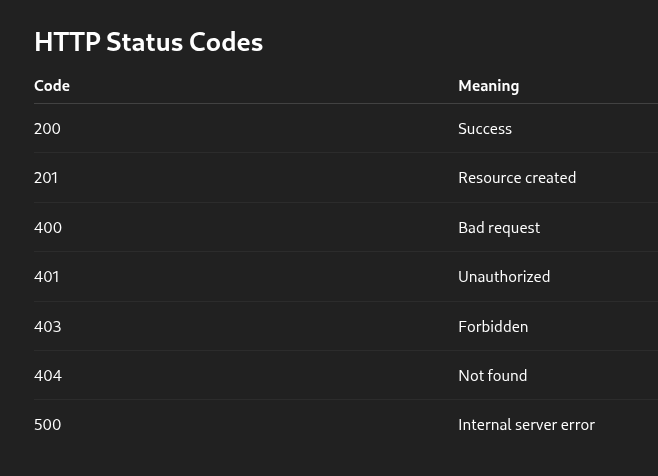Select the Not found text
Viewport: 658px width, 476px height.
click(x=493, y=376)
